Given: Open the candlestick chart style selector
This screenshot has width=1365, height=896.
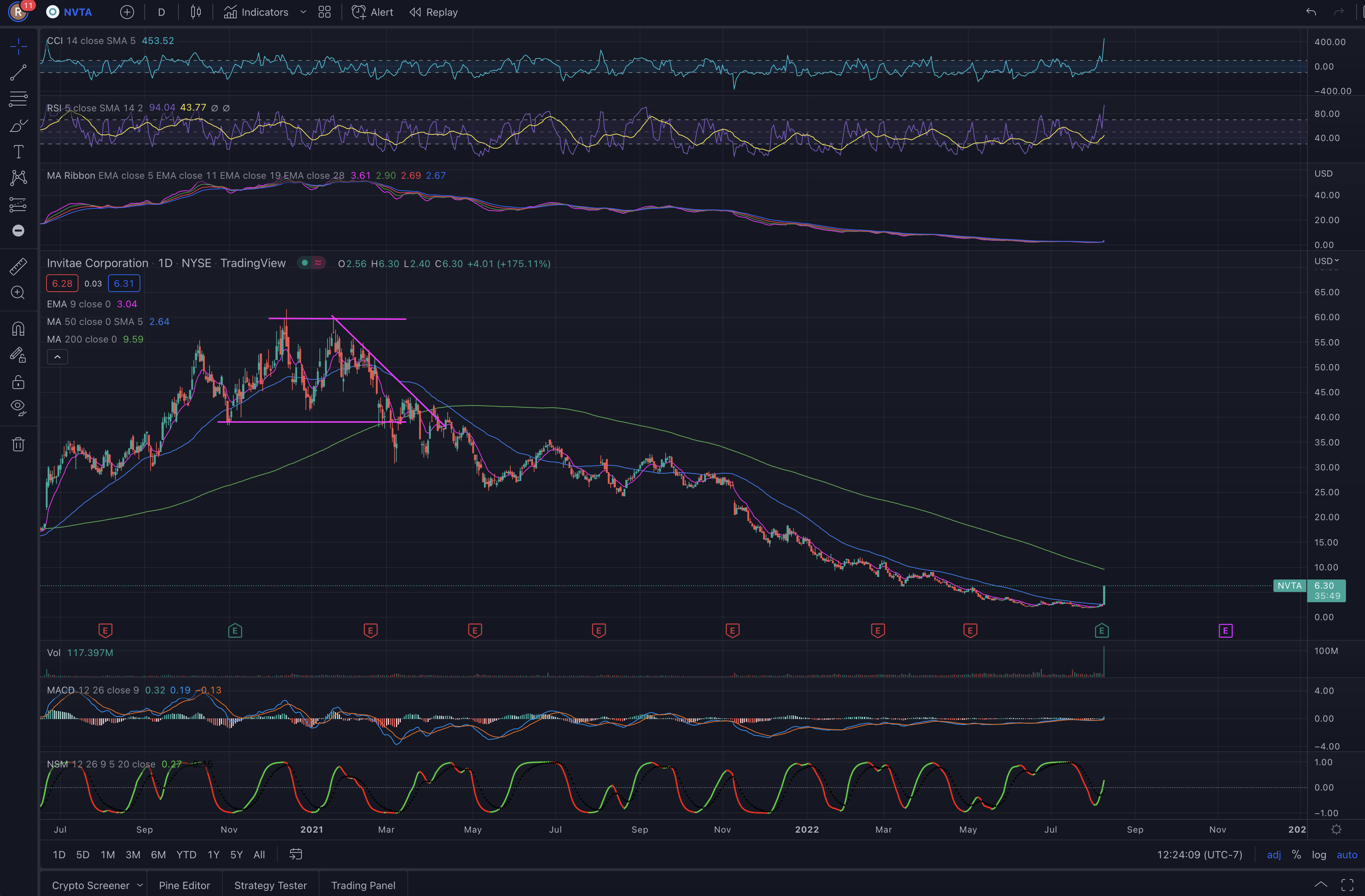Looking at the screenshot, I should coord(196,12).
